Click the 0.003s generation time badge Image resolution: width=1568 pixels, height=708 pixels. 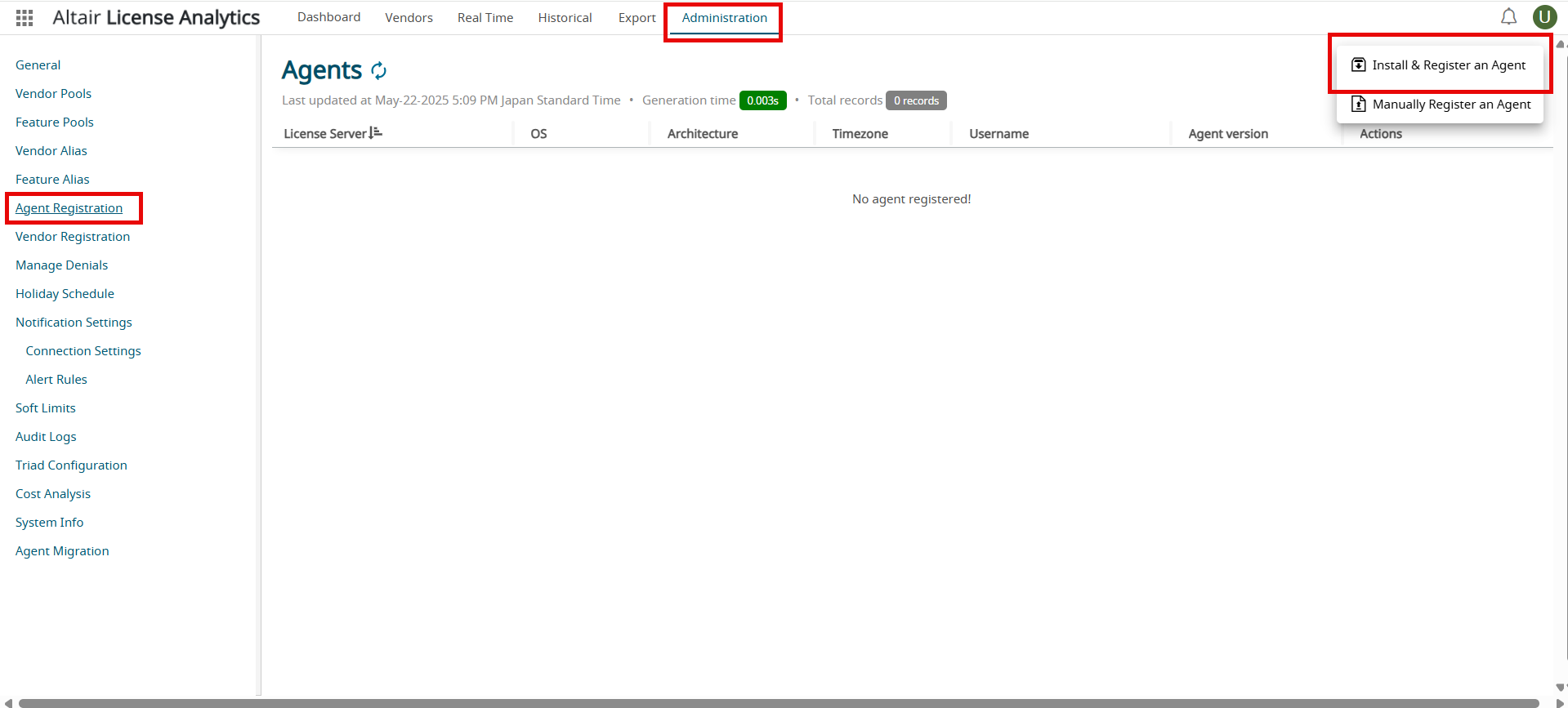click(x=762, y=100)
